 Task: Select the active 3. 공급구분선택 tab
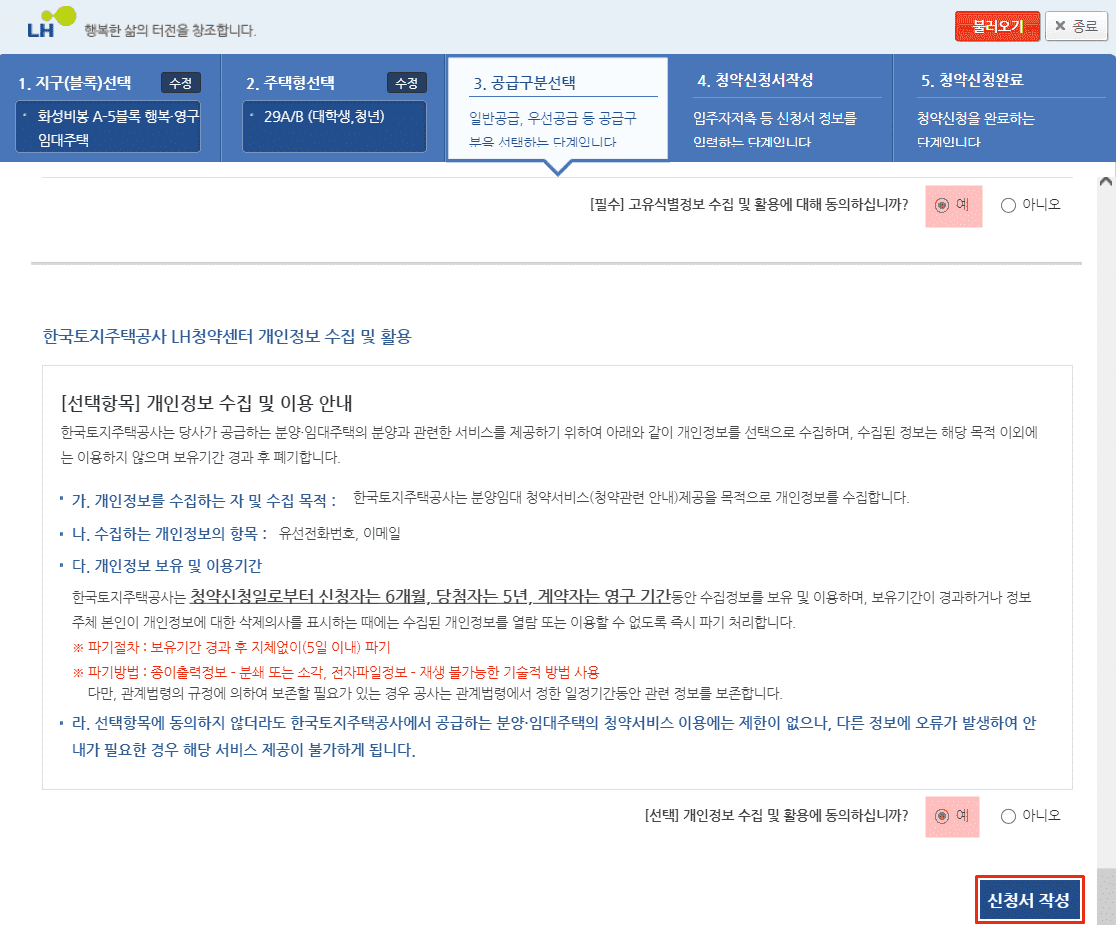pyautogui.click(x=524, y=83)
